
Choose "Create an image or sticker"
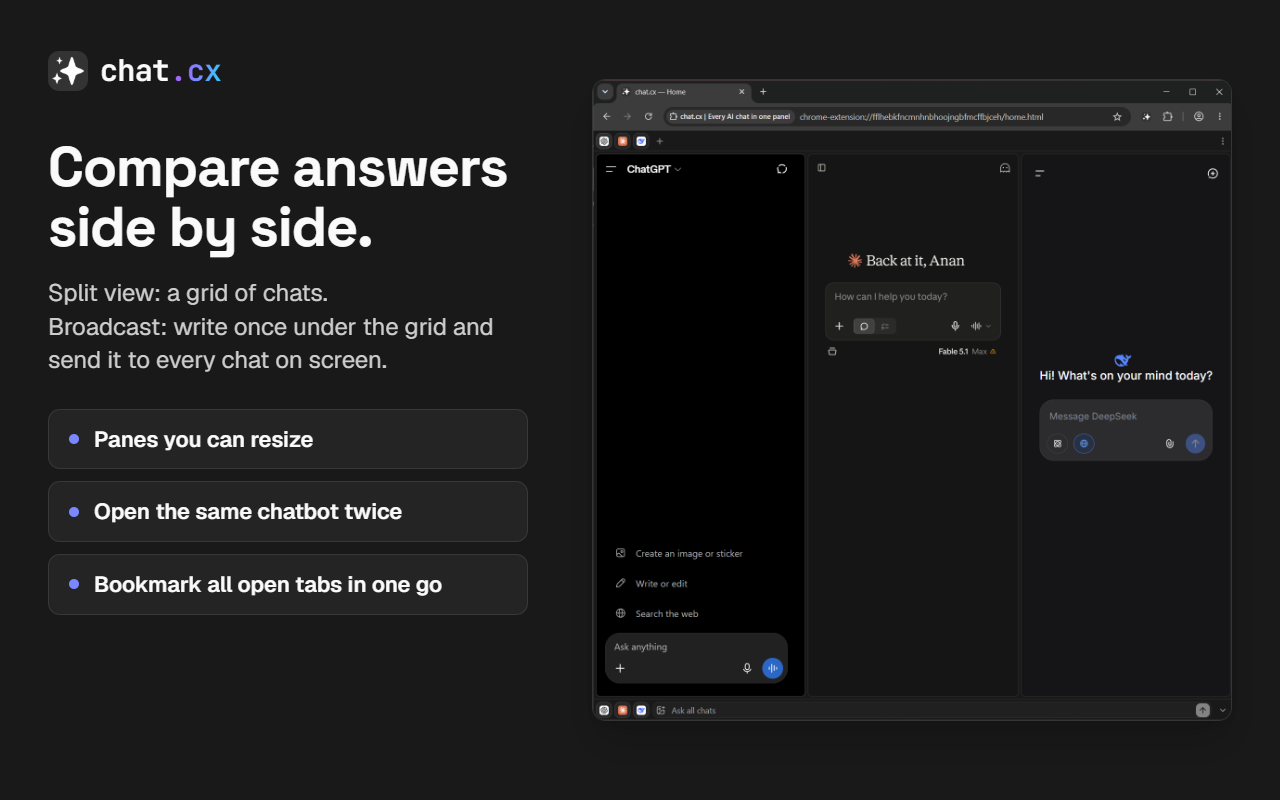click(680, 553)
